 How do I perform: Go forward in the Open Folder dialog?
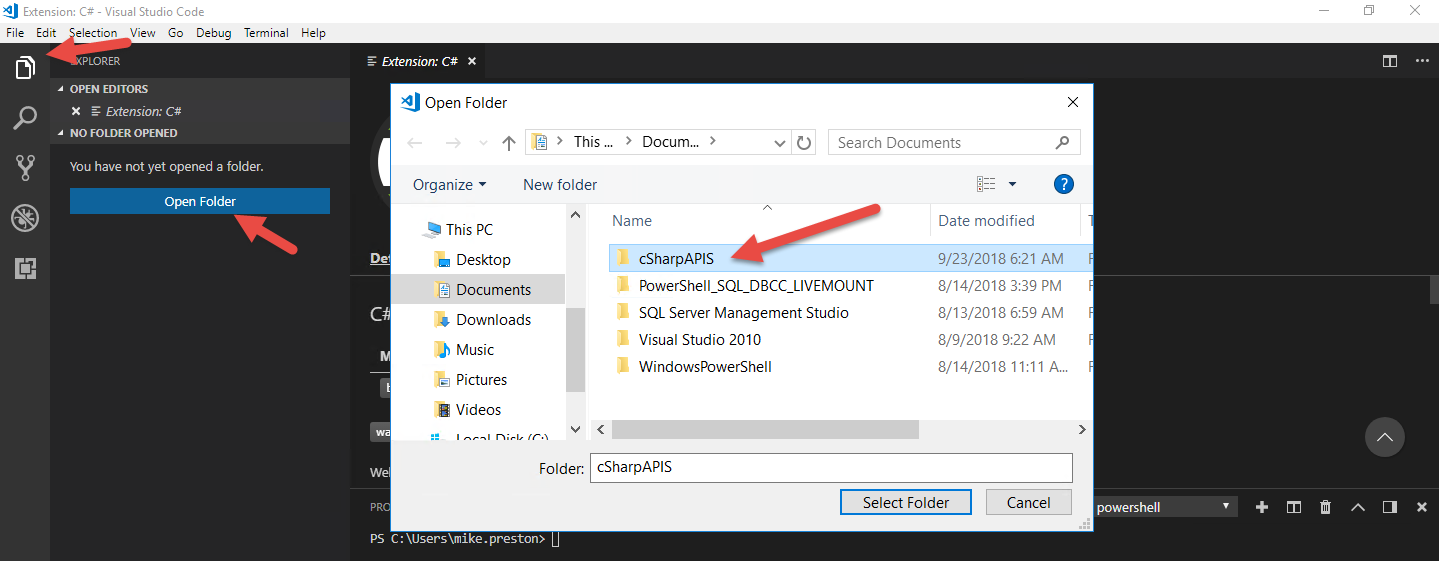452,143
